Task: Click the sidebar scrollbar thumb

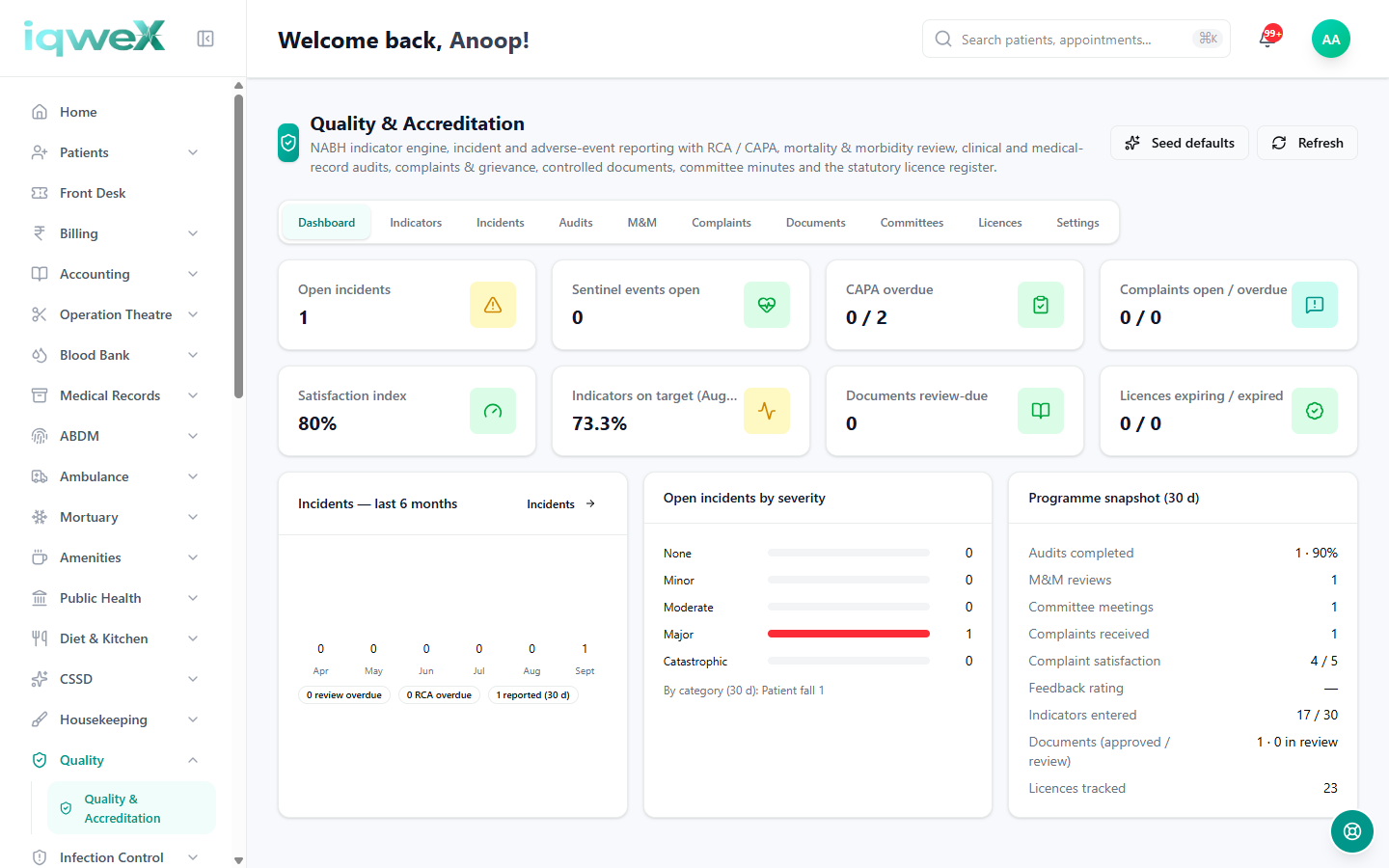Action: coord(238,246)
